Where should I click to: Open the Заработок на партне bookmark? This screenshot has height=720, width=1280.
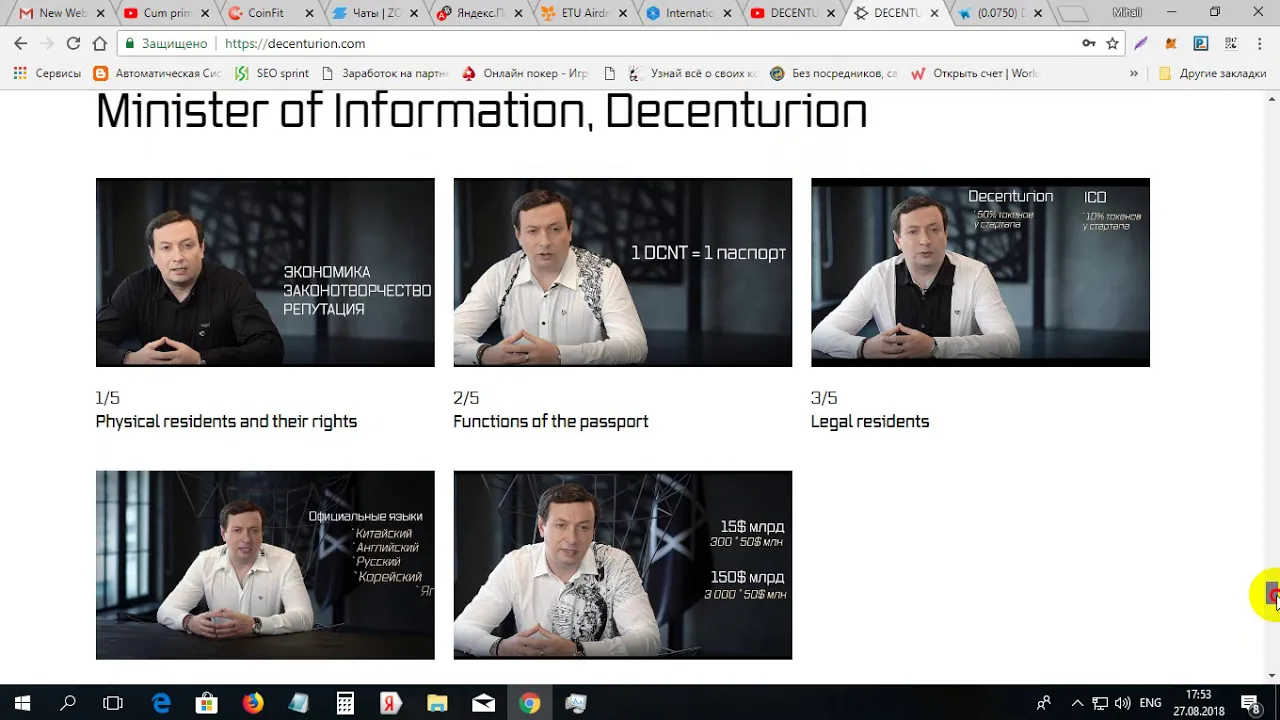coord(385,73)
